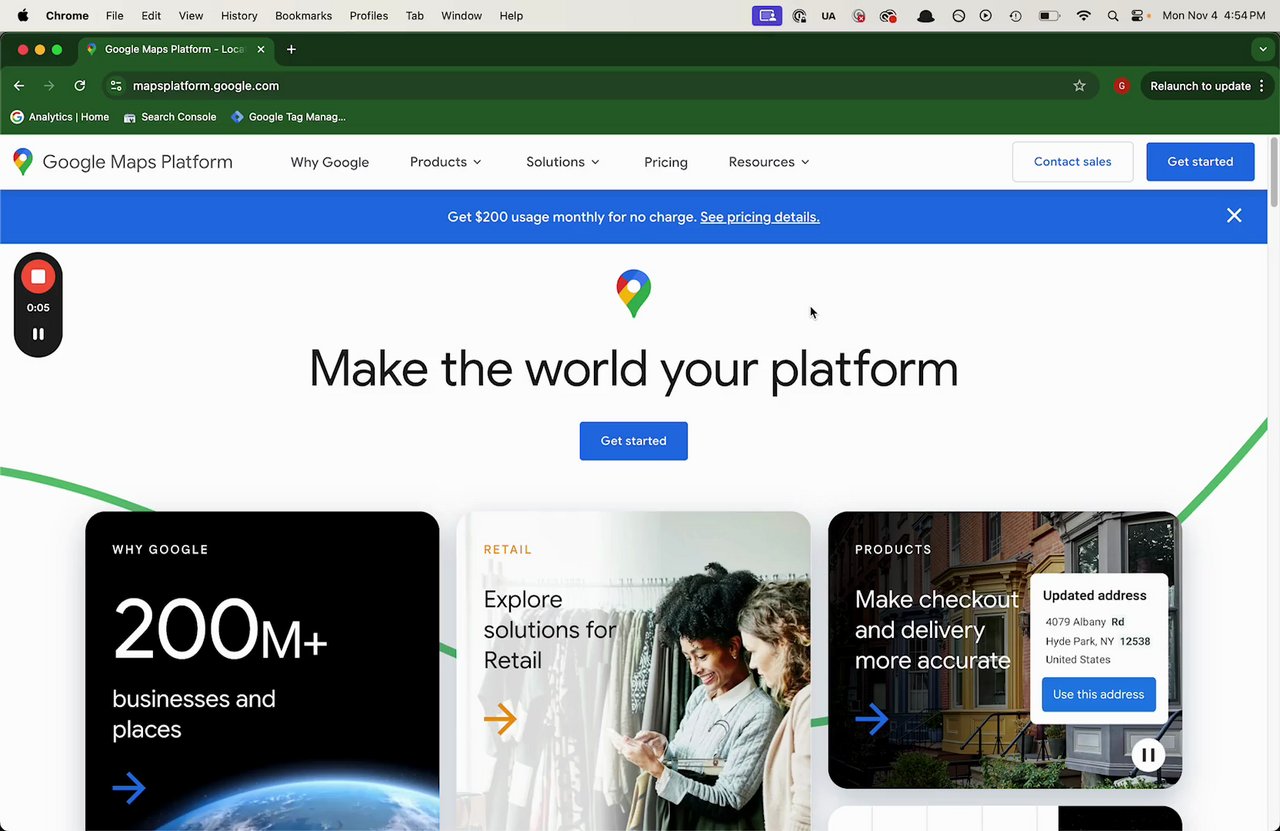This screenshot has width=1280, height=831.
Task: Open the History menu
Action: (x=239, y=16)
